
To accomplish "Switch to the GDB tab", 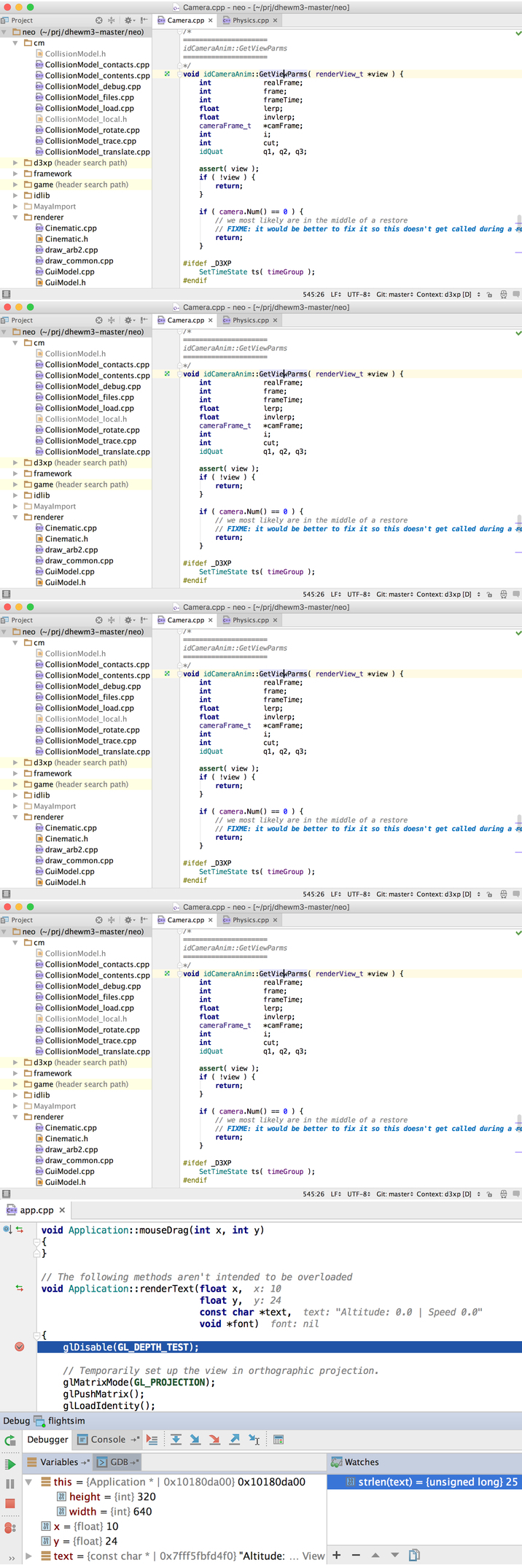I will (118, 1462).
